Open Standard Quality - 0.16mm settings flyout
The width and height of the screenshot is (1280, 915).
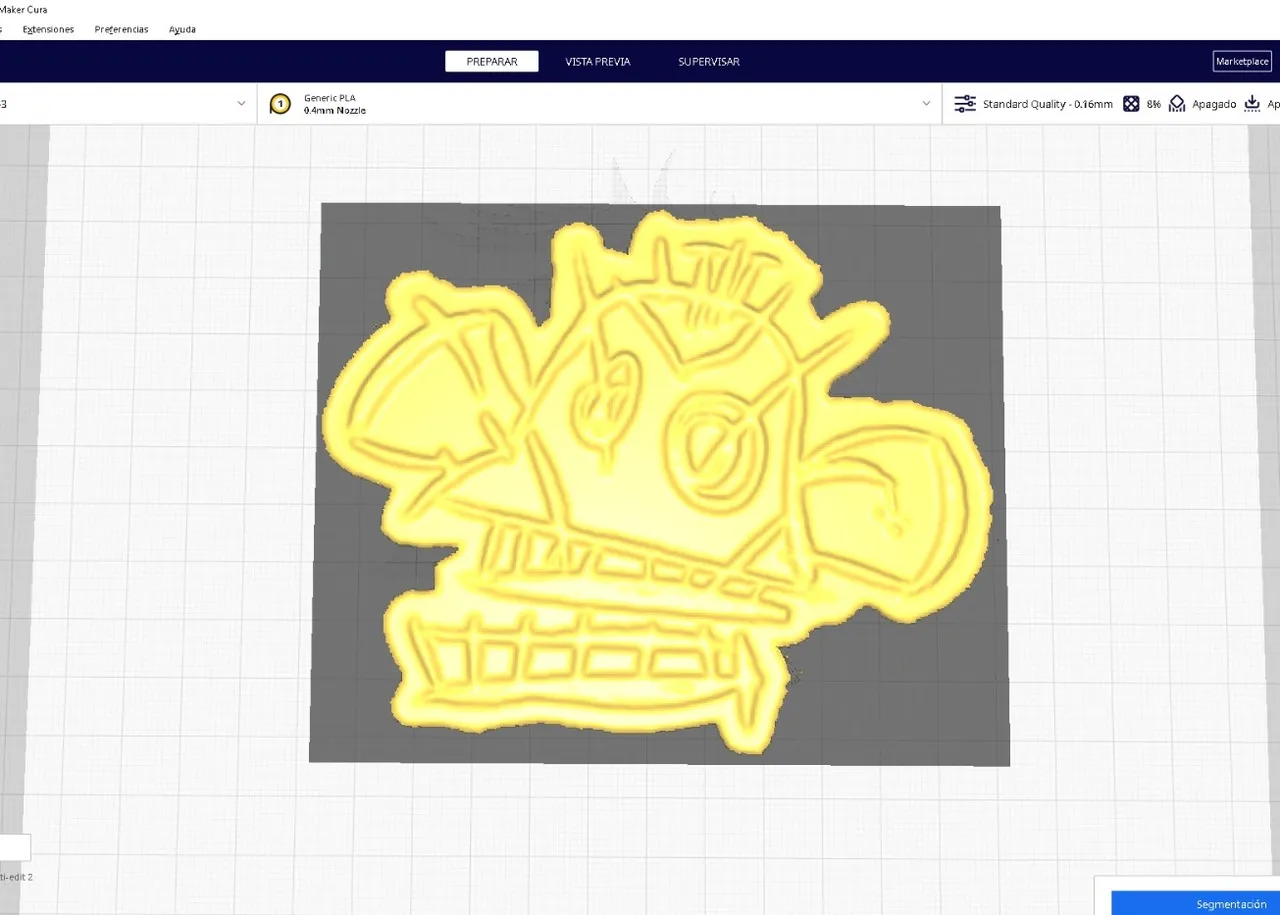tap(1046, 103)
